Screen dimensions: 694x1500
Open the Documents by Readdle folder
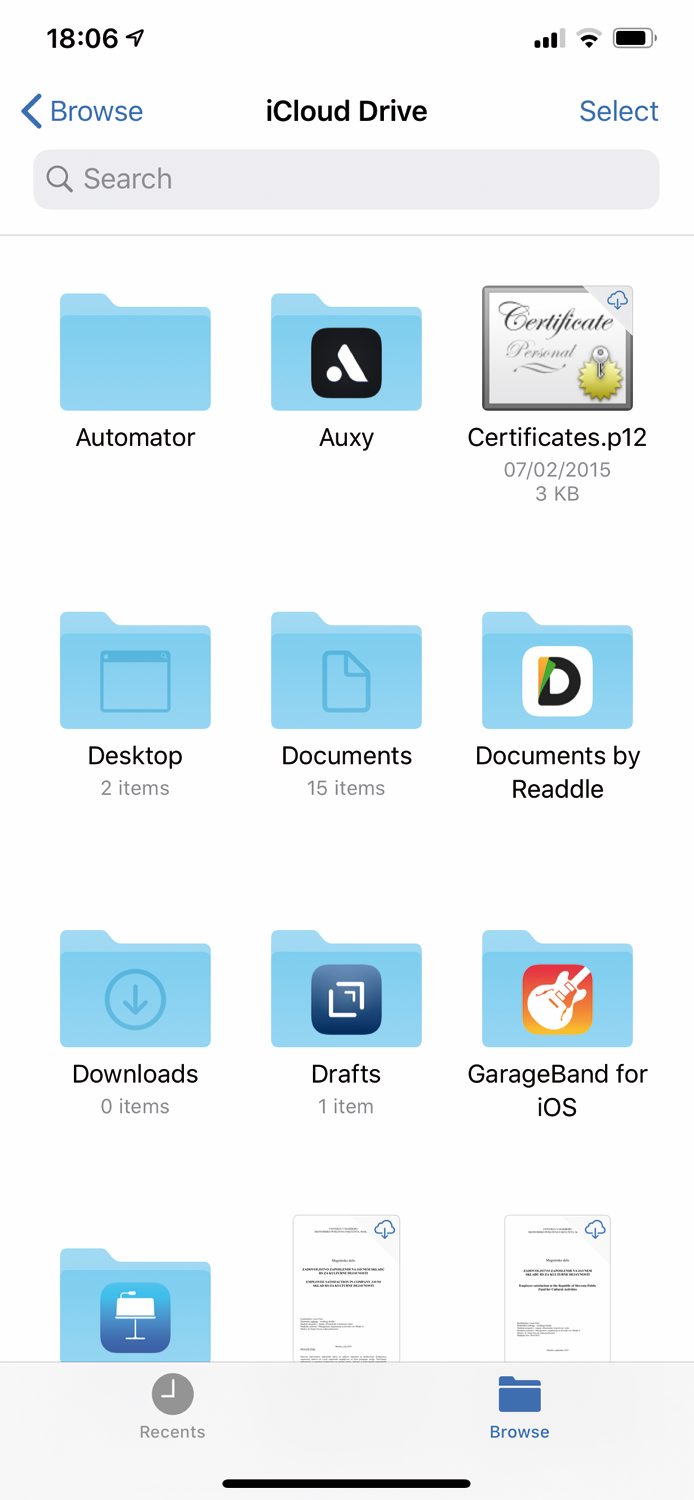click(557, 670)
